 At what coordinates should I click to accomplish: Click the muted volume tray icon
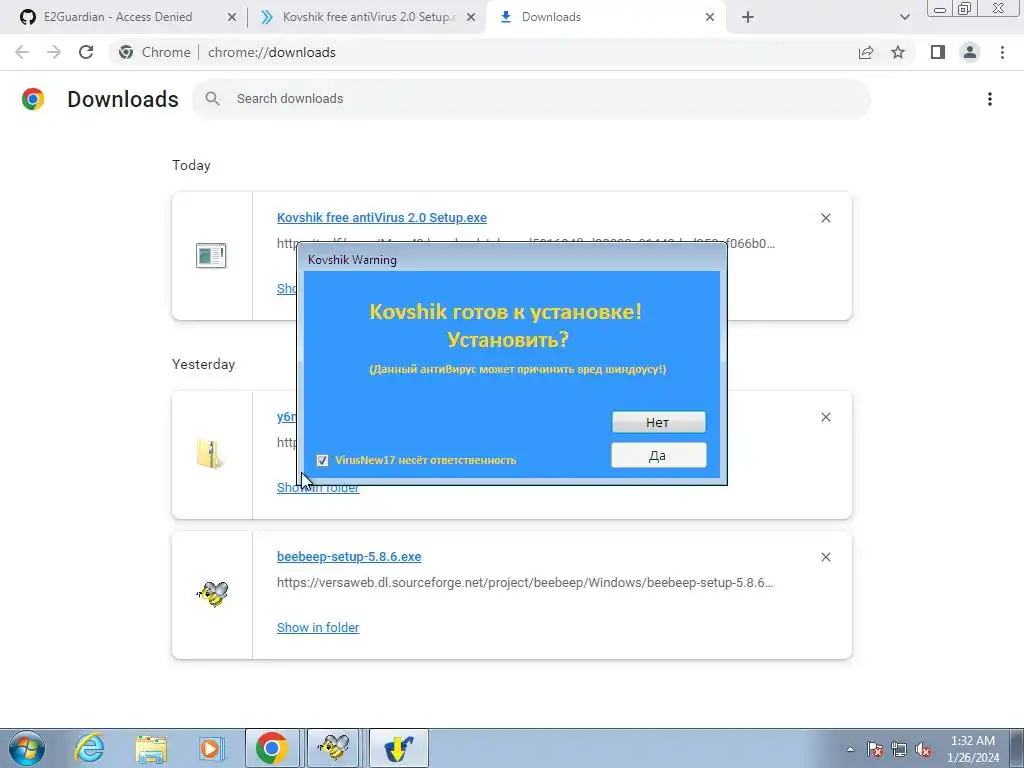923,749
